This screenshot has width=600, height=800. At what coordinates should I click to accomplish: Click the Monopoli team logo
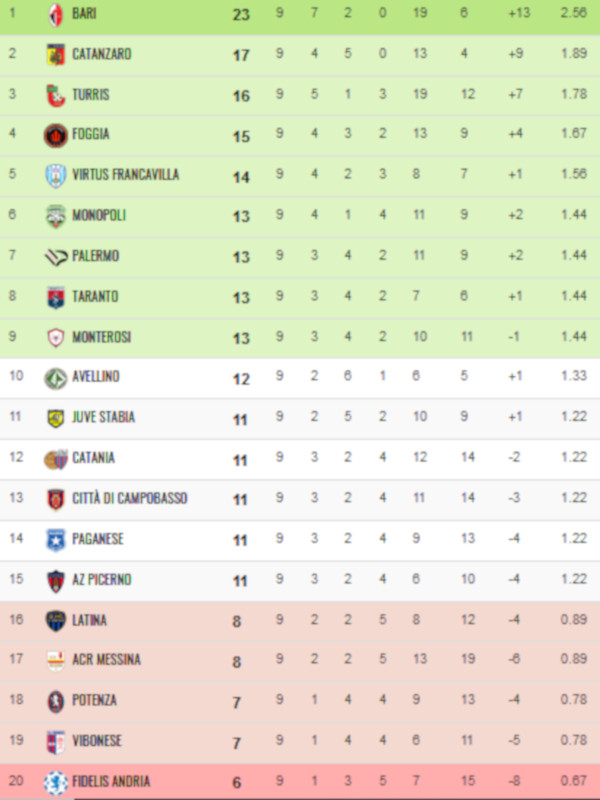coord(55,216)
